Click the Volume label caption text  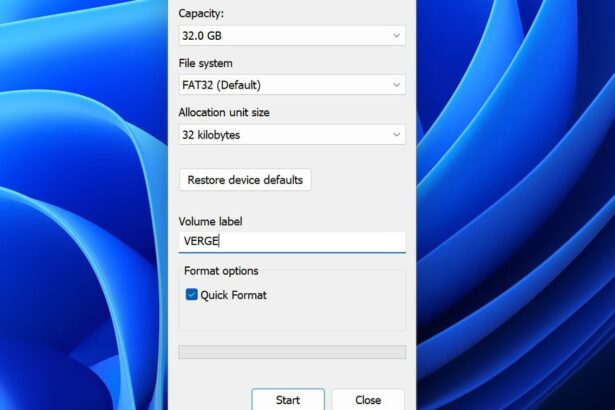tap(210, 221)
